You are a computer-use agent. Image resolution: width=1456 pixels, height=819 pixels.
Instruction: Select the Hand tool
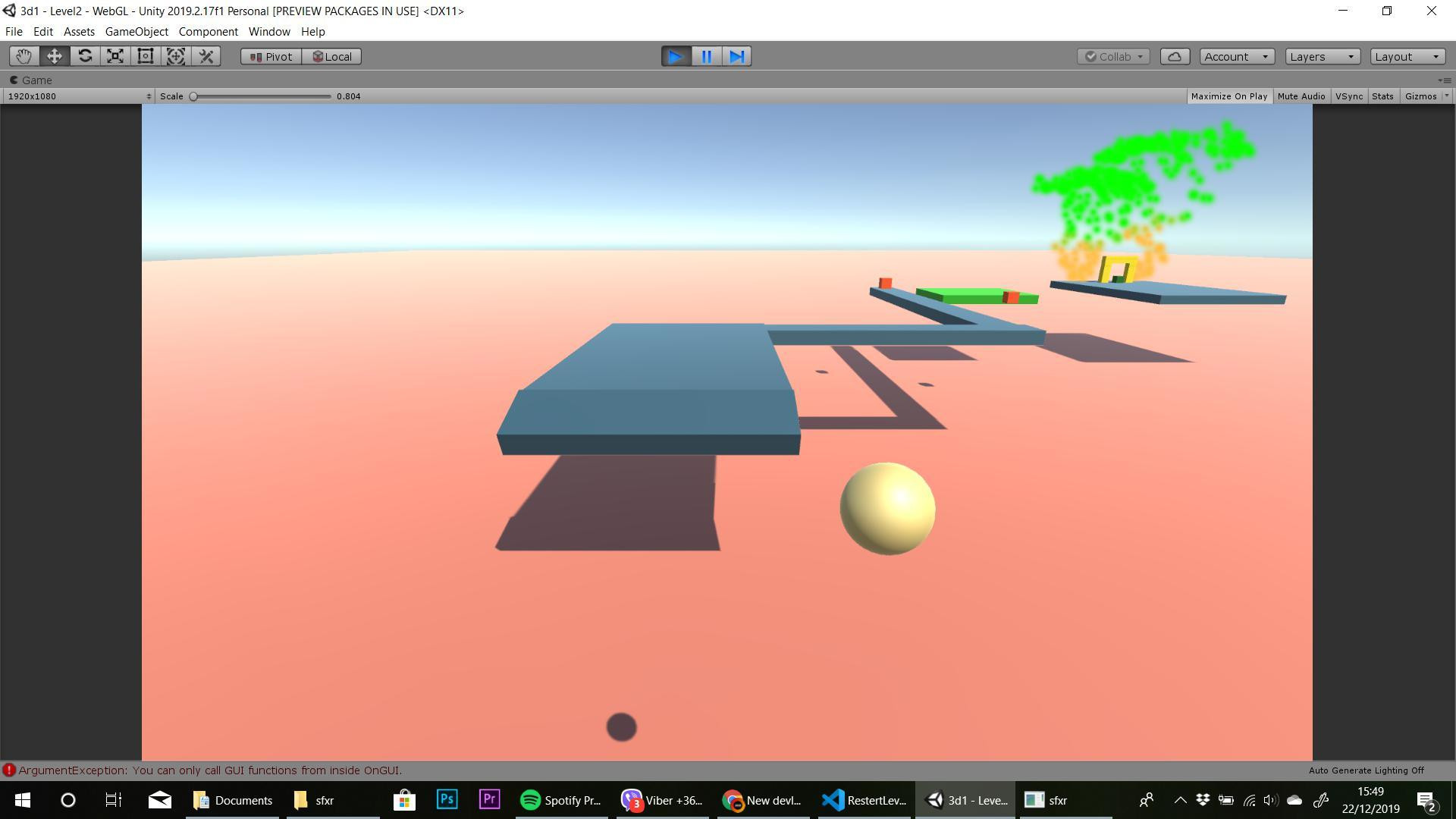24,56
